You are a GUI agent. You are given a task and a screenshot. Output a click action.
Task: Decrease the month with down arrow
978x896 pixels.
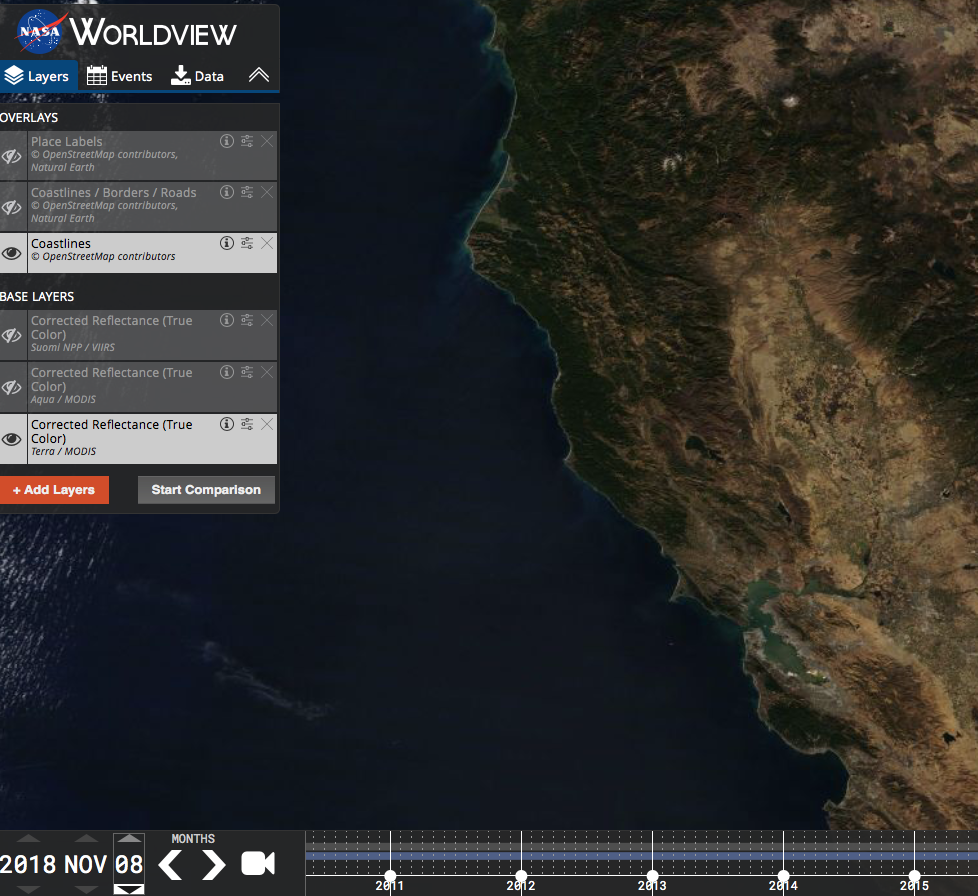point(86,890)
